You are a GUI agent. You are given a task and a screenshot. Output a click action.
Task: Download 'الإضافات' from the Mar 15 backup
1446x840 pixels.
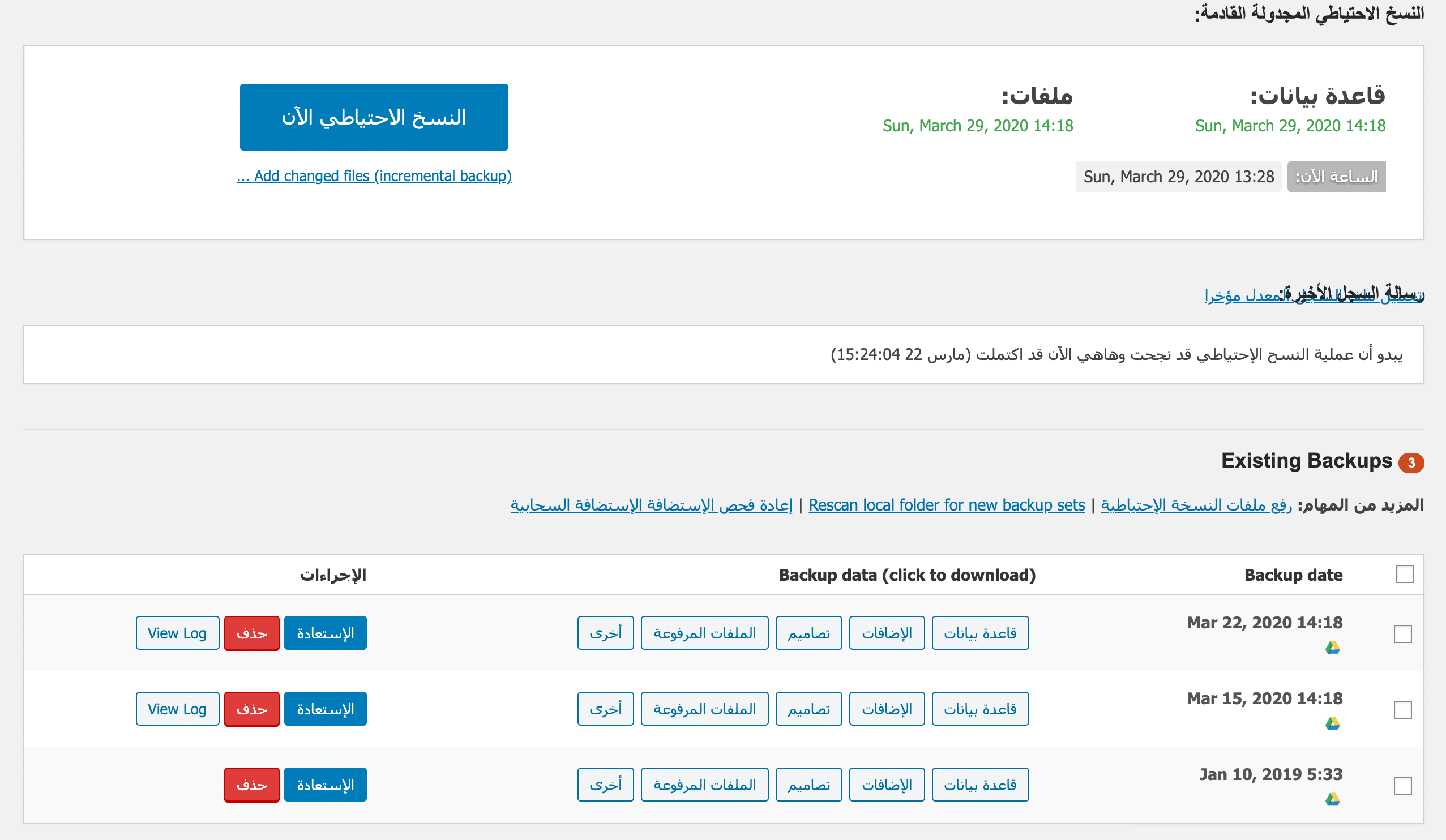click(x=887, y=709)
